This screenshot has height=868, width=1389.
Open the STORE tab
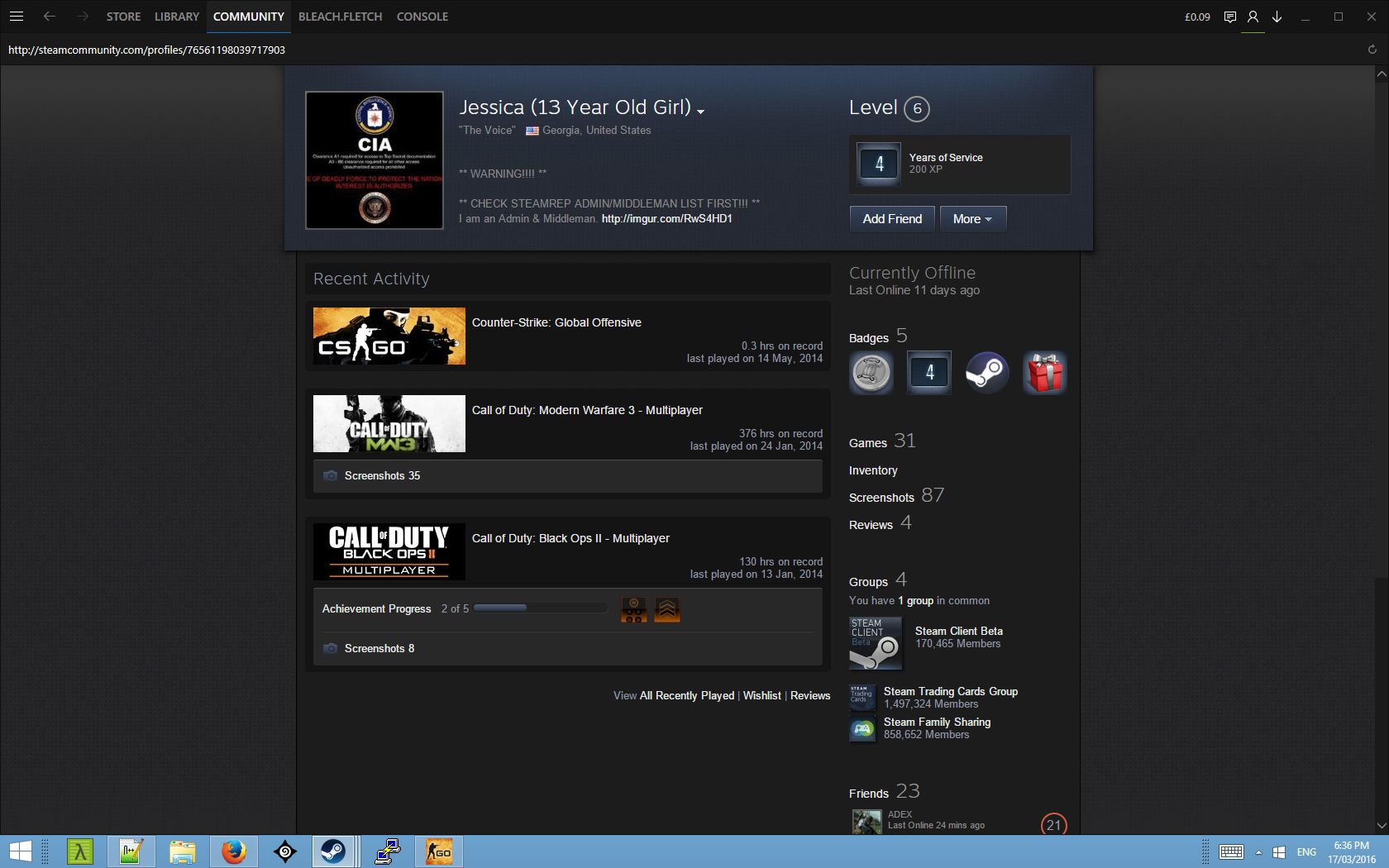click(x=123, y=17)
